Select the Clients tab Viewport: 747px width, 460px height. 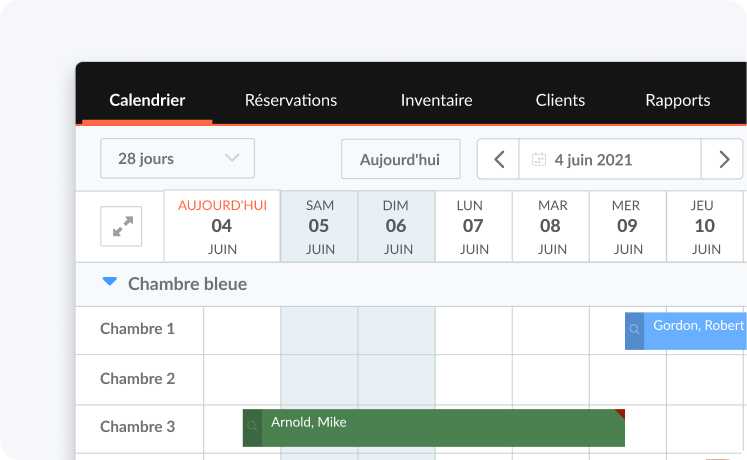point(560,100)
